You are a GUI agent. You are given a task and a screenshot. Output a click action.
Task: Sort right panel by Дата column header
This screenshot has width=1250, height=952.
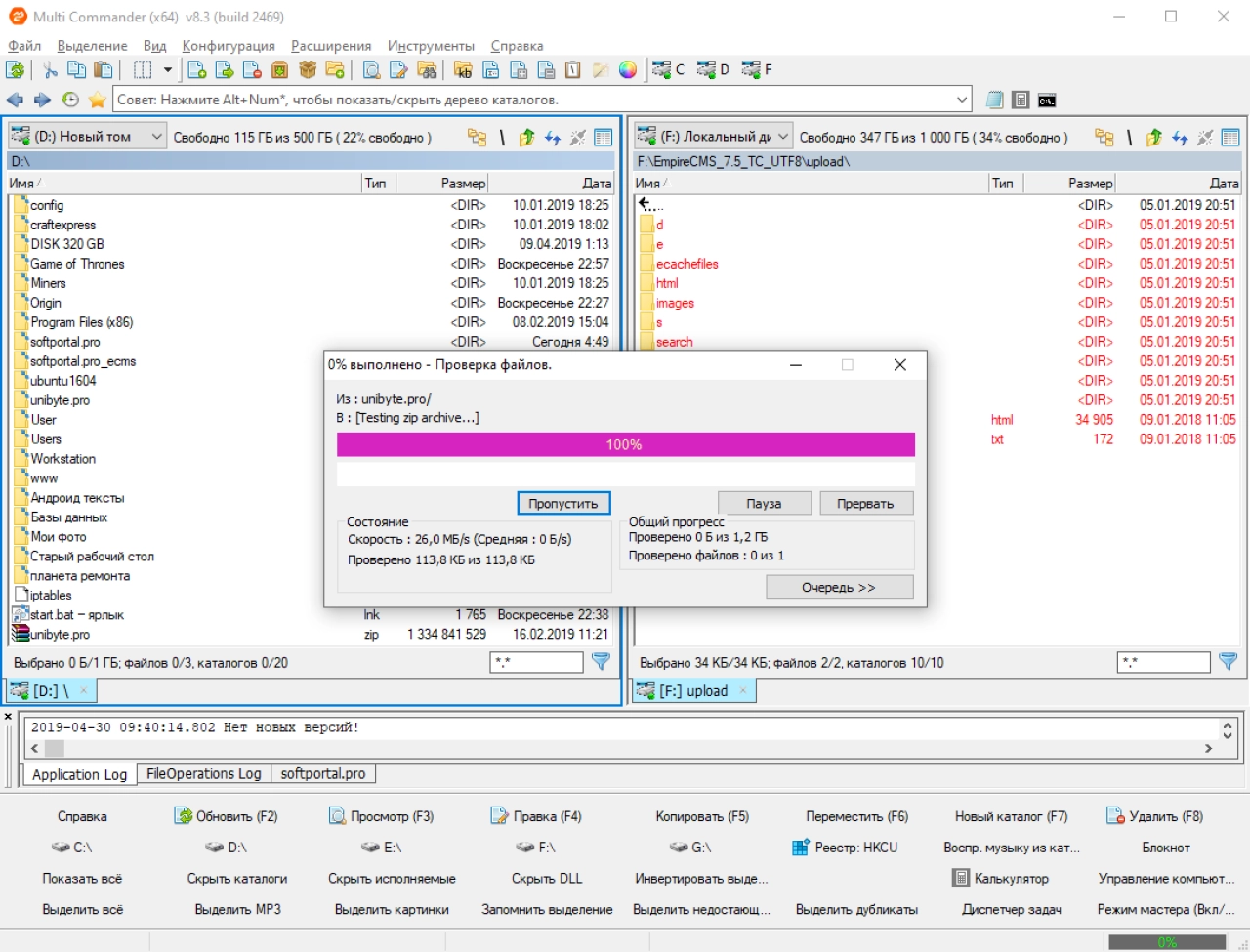tap(1178, 183)
